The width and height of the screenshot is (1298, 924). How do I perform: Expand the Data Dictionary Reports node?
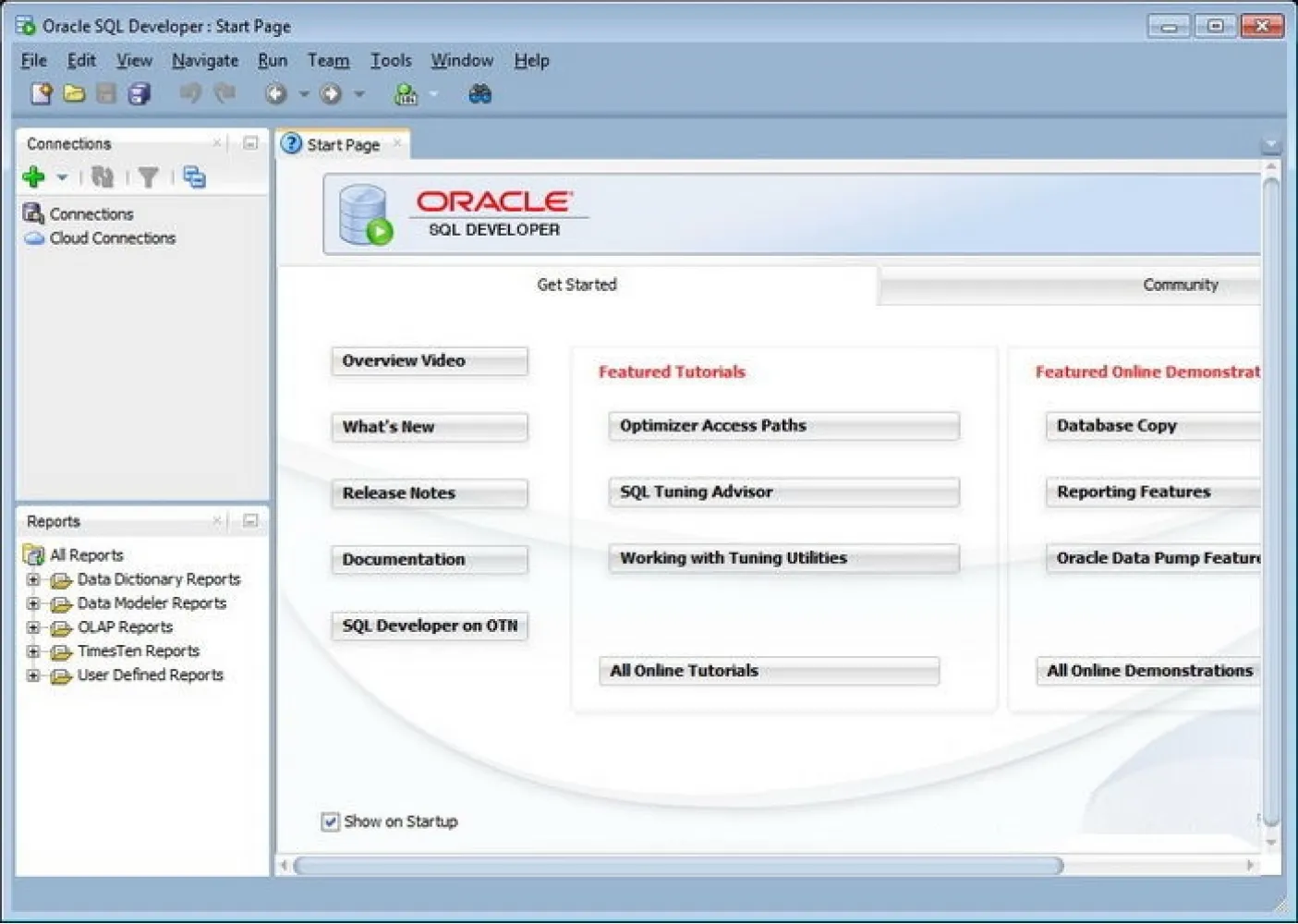pos(33,579)
